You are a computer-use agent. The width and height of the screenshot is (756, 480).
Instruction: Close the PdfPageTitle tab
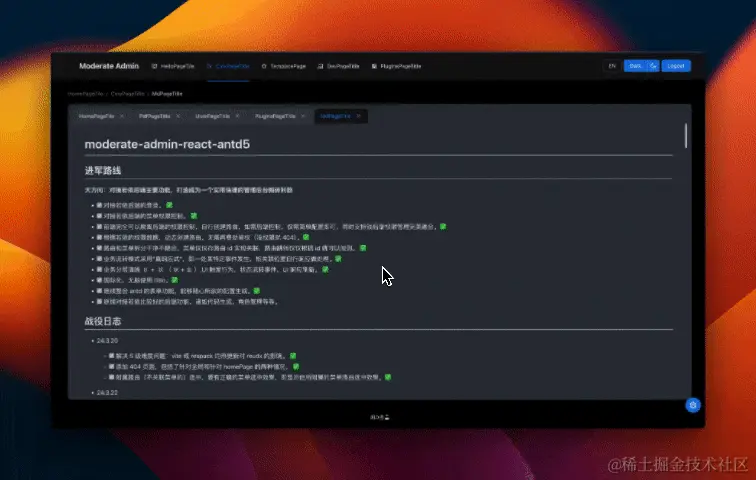pos(178,116)
